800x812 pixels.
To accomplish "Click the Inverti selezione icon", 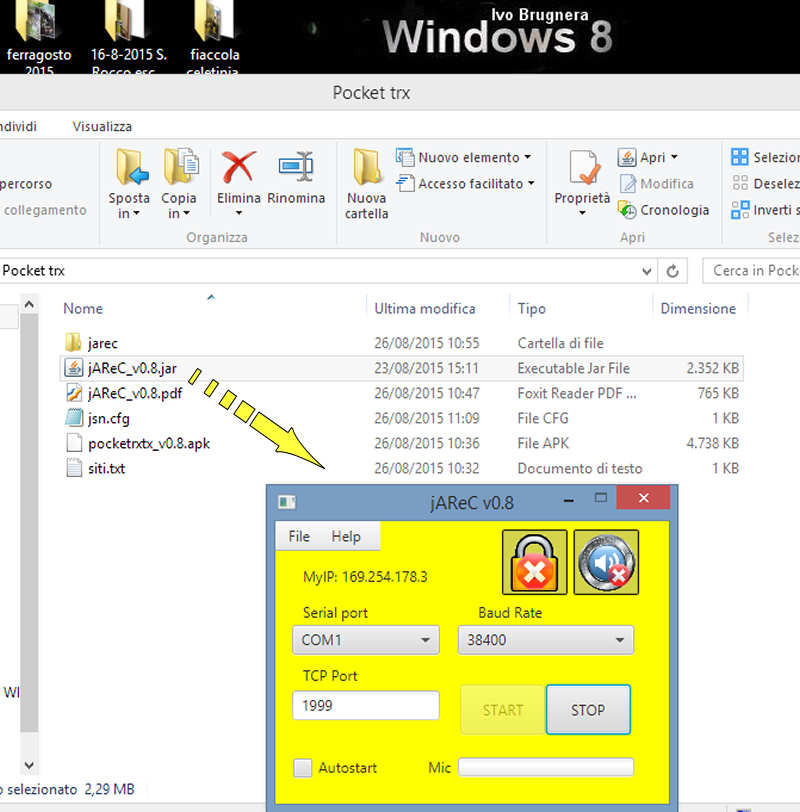I will [740, 210].
